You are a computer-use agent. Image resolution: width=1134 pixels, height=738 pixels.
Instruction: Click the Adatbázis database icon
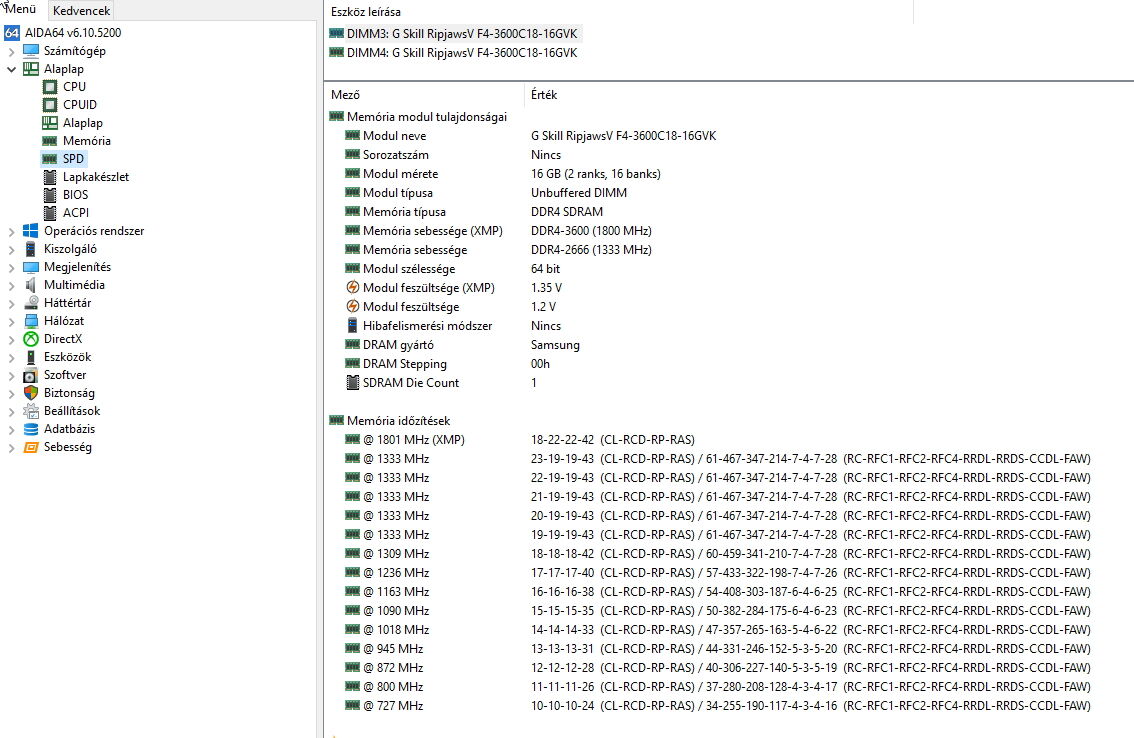[30, 429]
